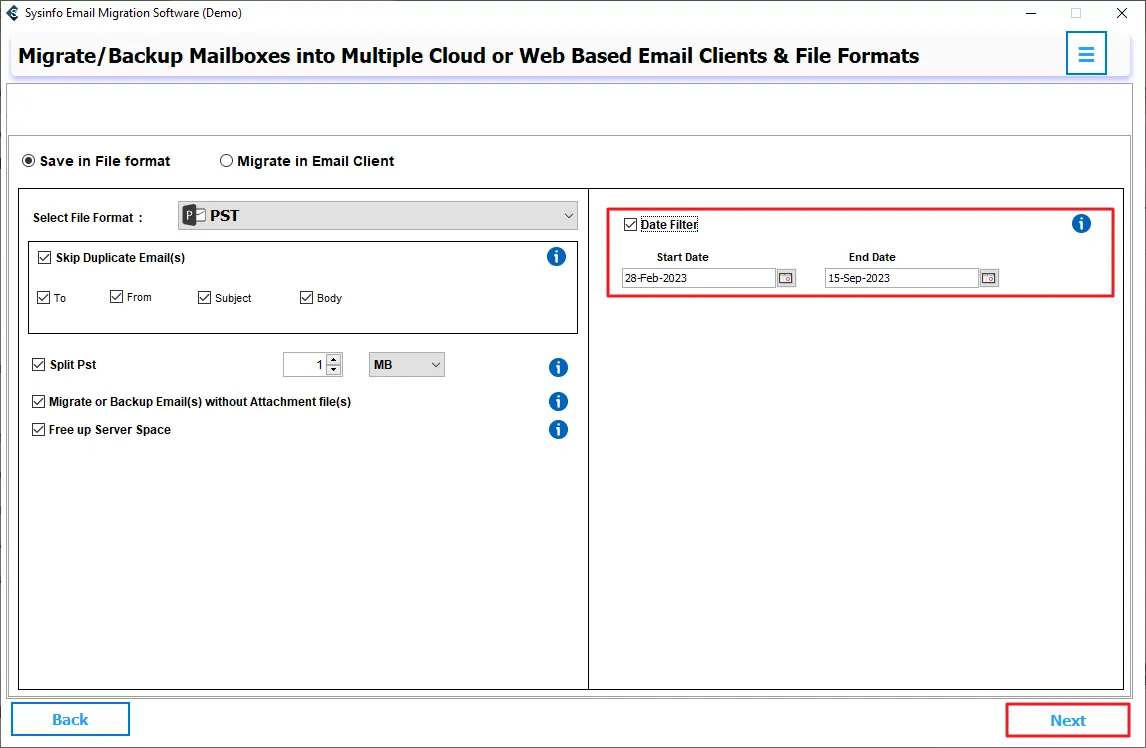Expand the PST file format dropdown

click(x=568, y=216)
